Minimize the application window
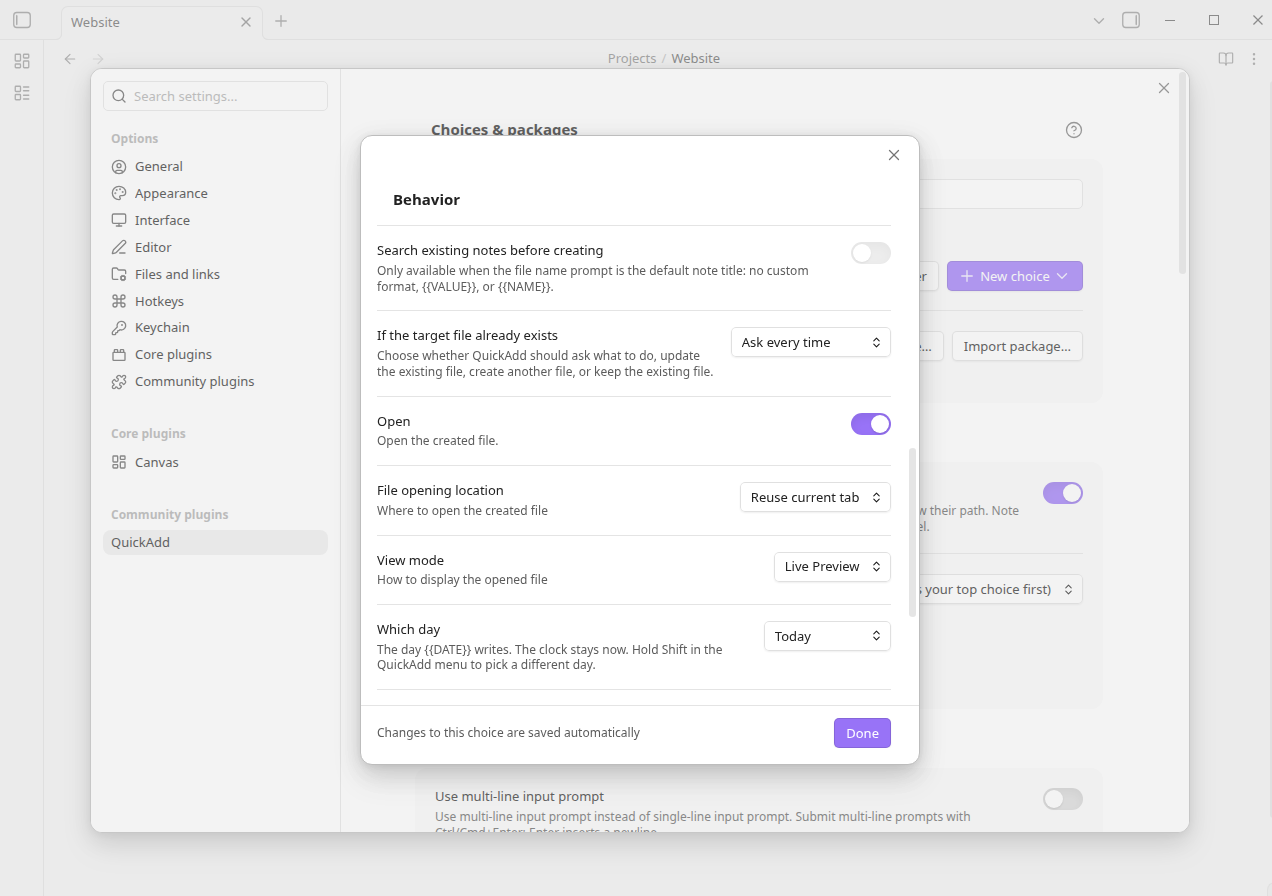Viewport: 1272px width, 896px height. tap(1170, 20)
